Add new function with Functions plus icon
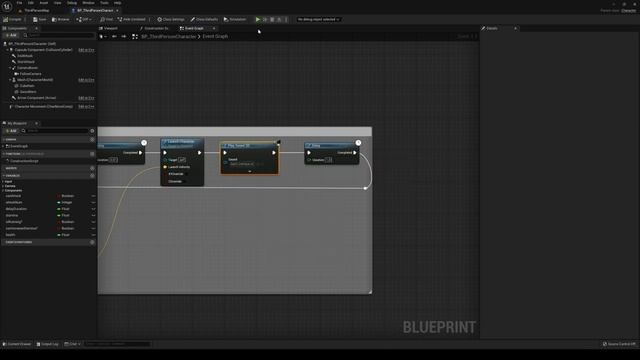640x360 pixels. [x=92, y=154]
